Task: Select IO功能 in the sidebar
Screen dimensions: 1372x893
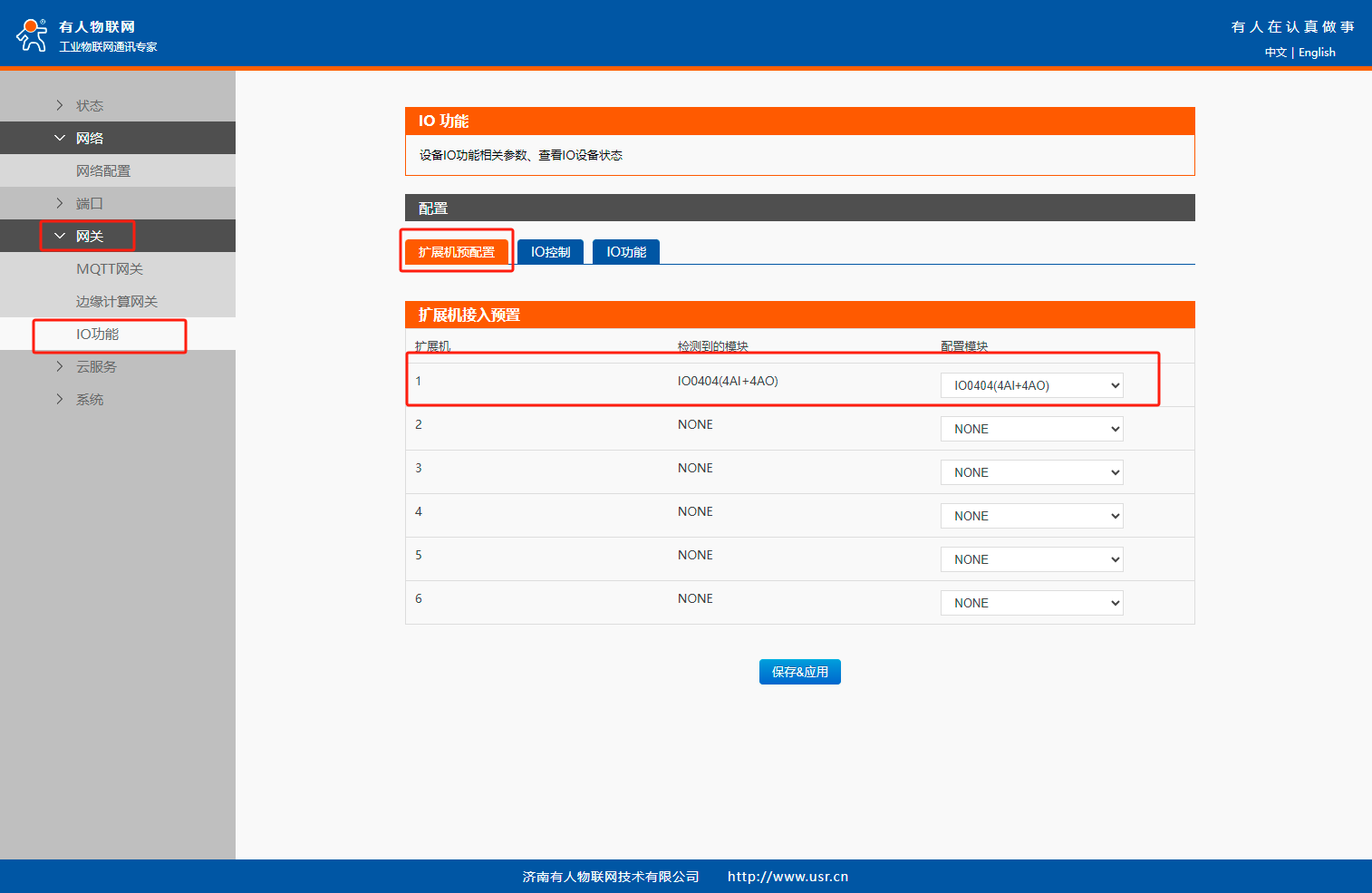Action: coord(98,334)
